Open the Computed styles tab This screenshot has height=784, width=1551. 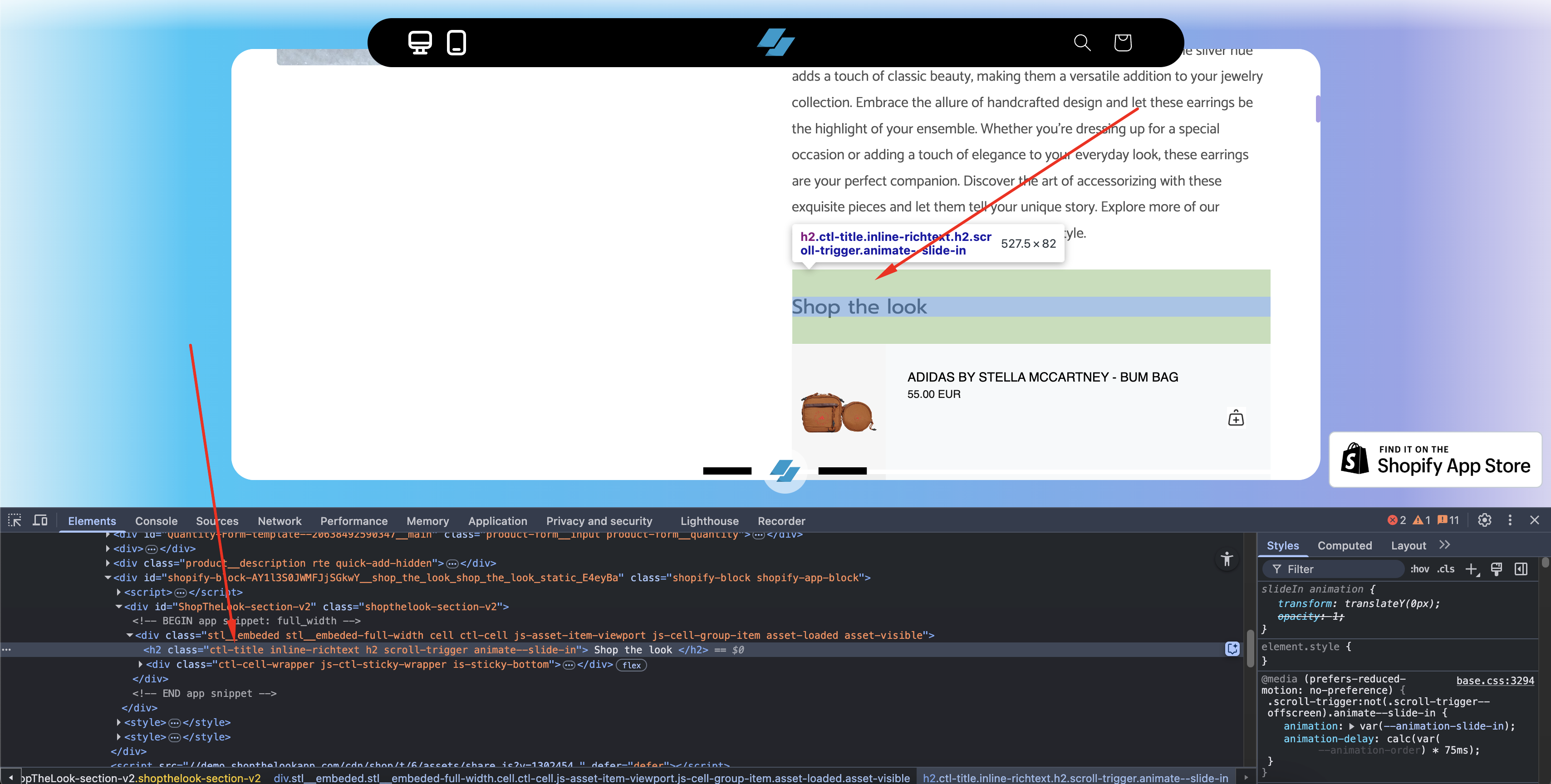1344,545
